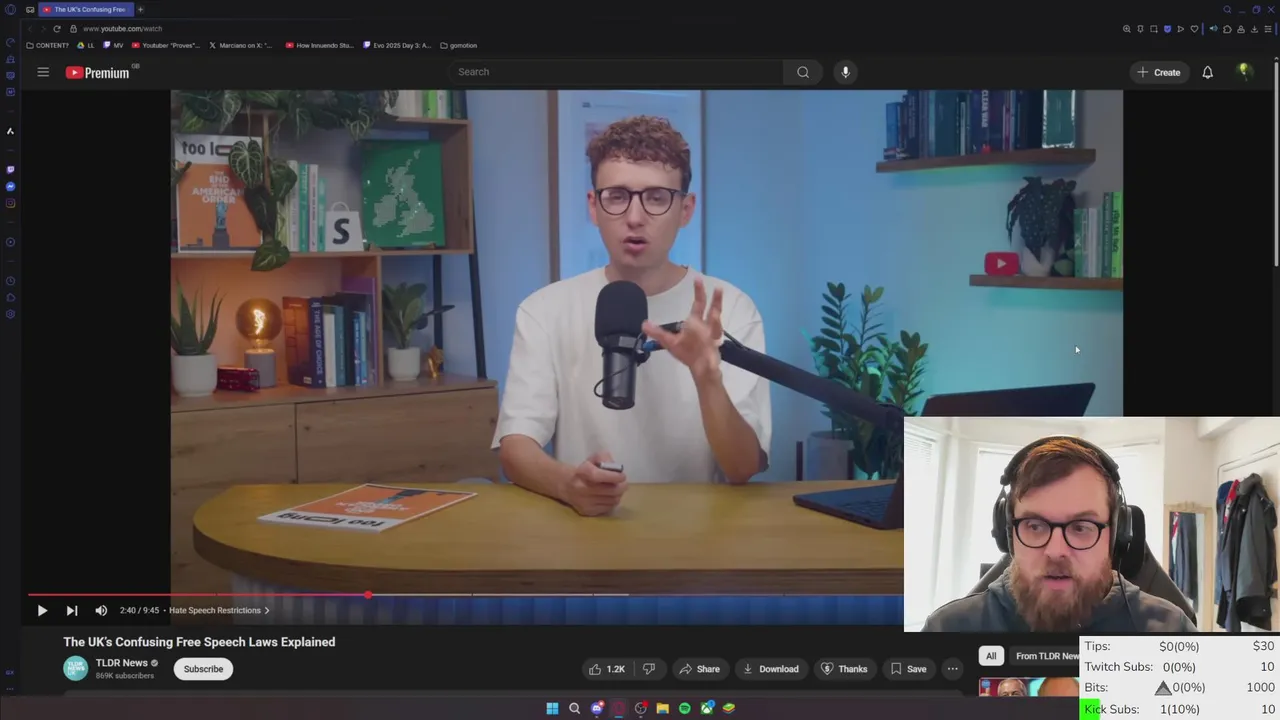Viewport: 1280px width, 720px height.
Task: Open sidebar history clock icon
Action: click(10, 281)
